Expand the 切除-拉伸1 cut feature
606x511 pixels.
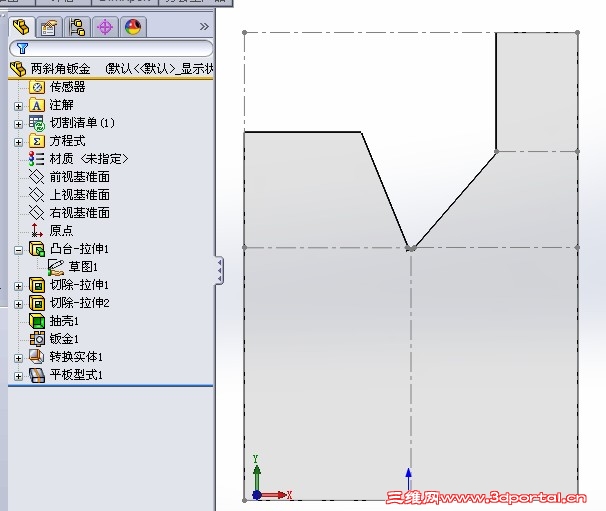click(x=18, y=286)
